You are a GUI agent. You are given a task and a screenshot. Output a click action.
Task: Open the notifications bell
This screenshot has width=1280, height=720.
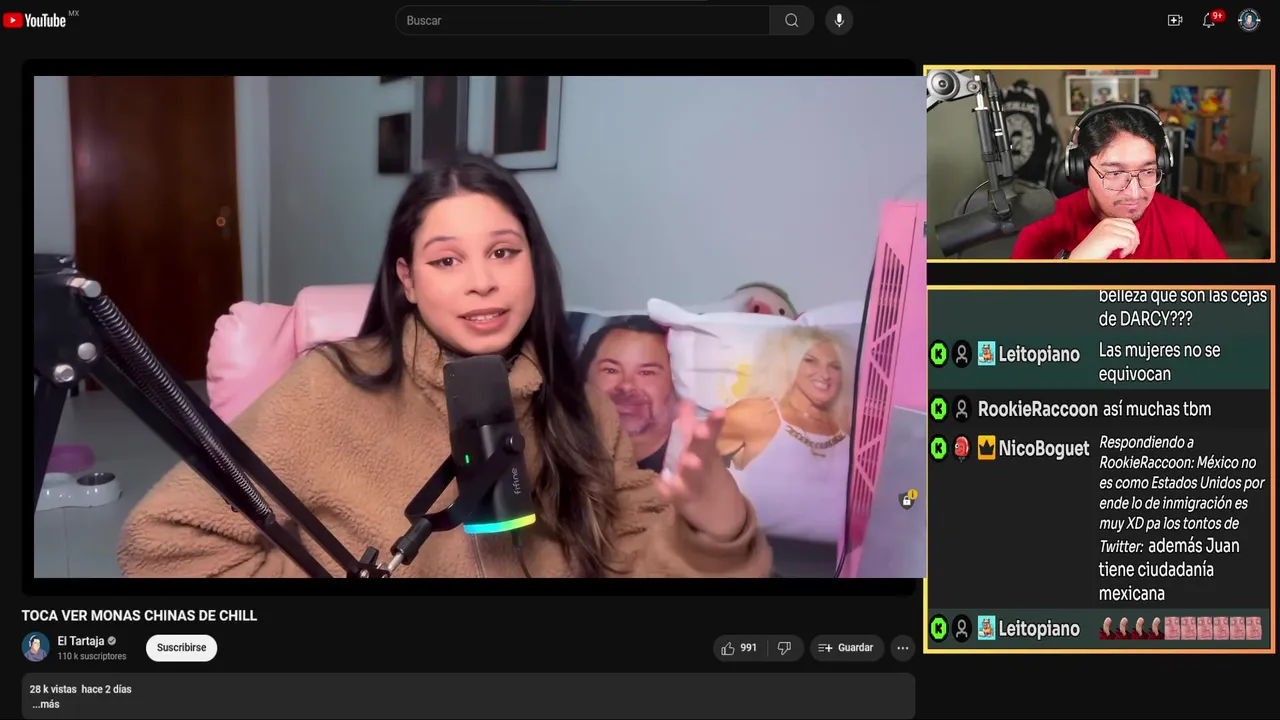point(1209,20)
